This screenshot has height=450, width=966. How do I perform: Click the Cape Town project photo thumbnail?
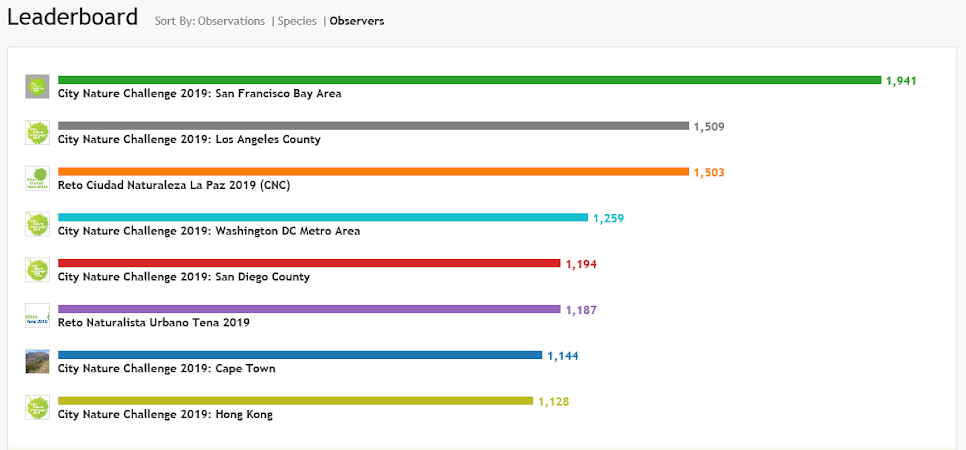tap(37, 361)
